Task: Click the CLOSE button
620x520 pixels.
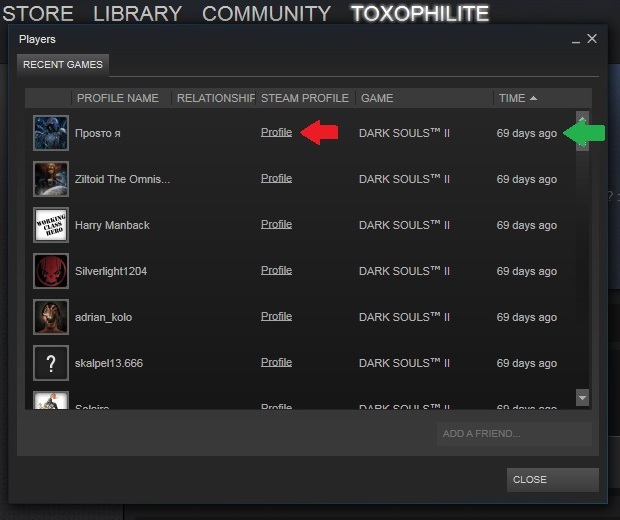Action: 553,480
